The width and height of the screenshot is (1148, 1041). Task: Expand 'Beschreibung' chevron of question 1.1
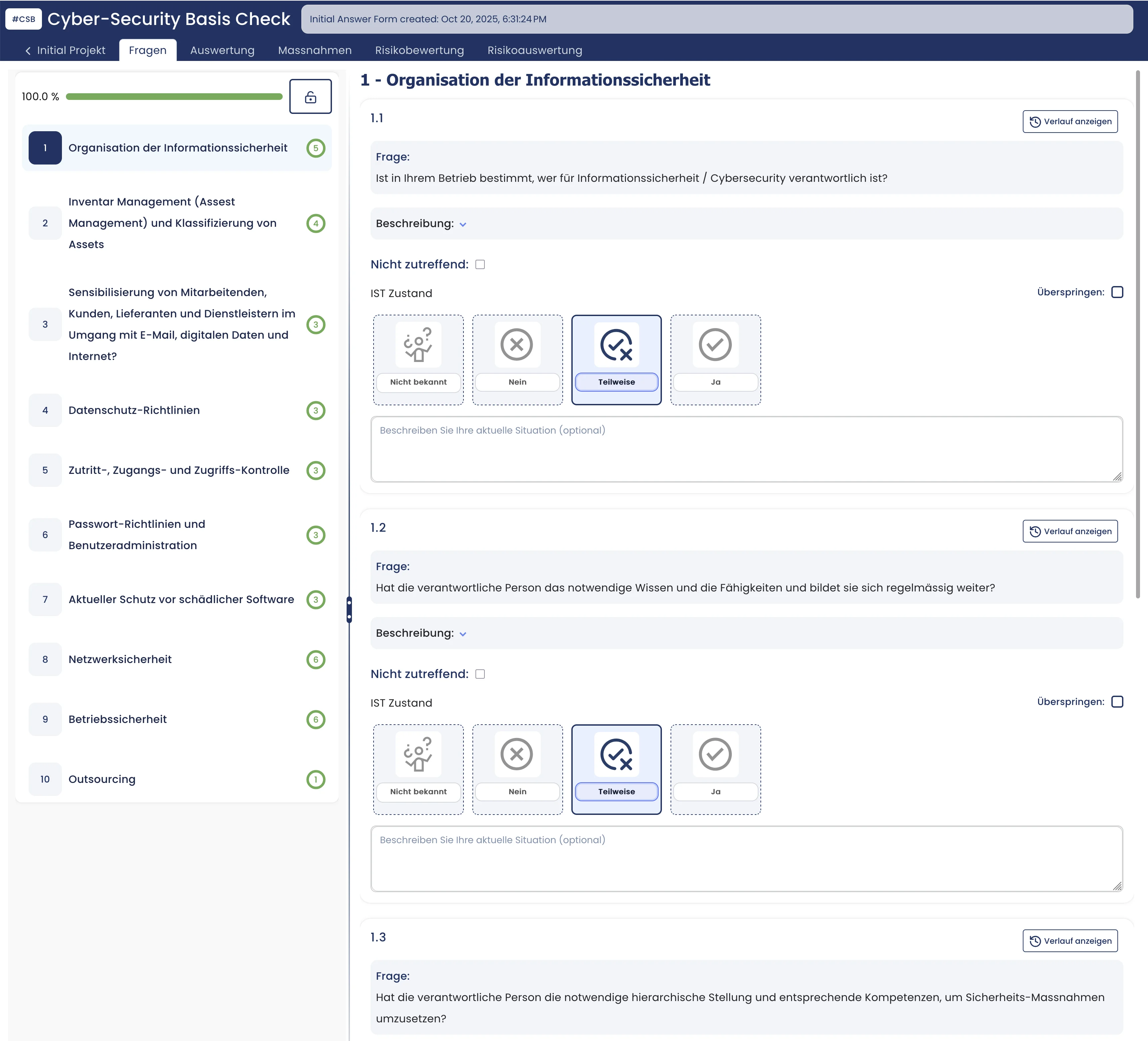(463, 224)
